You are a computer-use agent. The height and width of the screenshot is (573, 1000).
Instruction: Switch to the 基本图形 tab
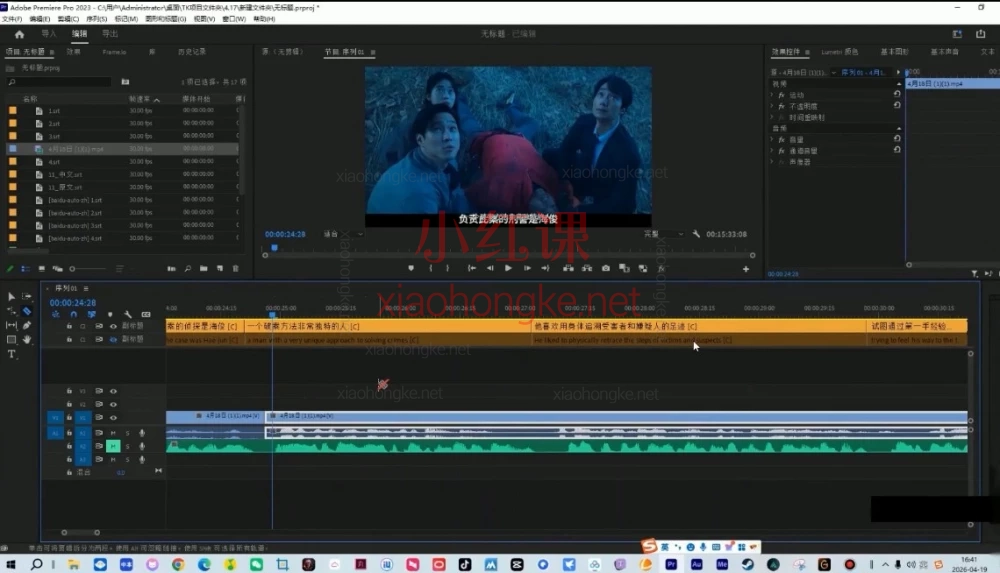pyautogui.click(x=894, y=52)
